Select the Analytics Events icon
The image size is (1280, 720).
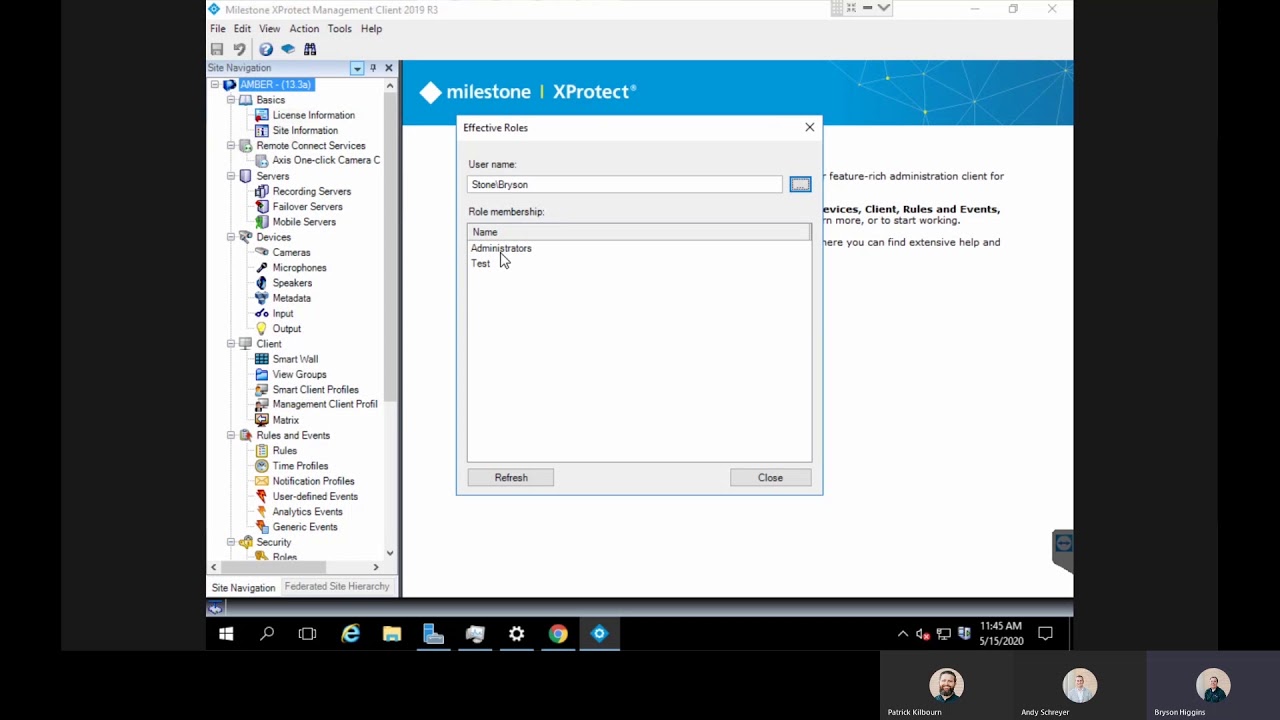(x=262, y=511)
